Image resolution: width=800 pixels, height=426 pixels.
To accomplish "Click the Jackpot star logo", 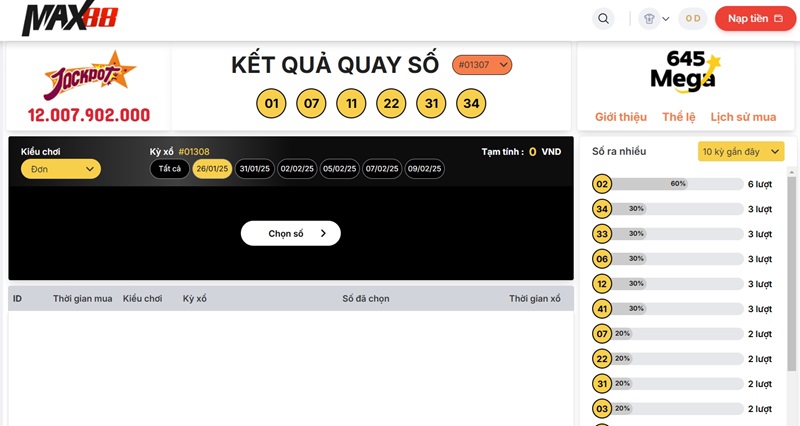I will pyautogui.click(x=90, y=74).
